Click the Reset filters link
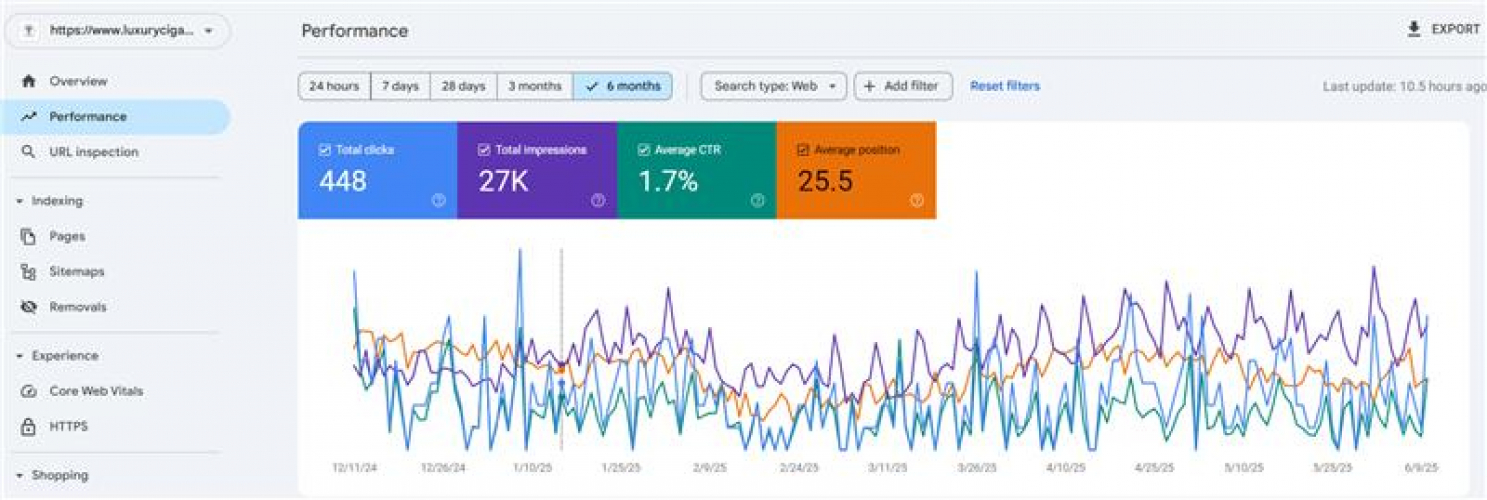 click(x=1004, y=86)
